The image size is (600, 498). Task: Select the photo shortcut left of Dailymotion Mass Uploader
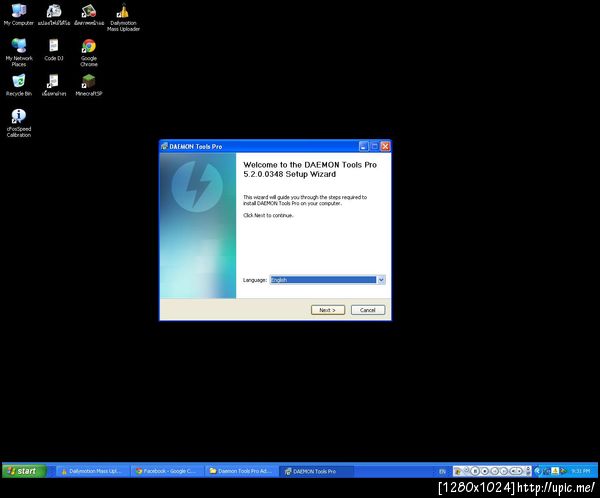tap(89, 15)
